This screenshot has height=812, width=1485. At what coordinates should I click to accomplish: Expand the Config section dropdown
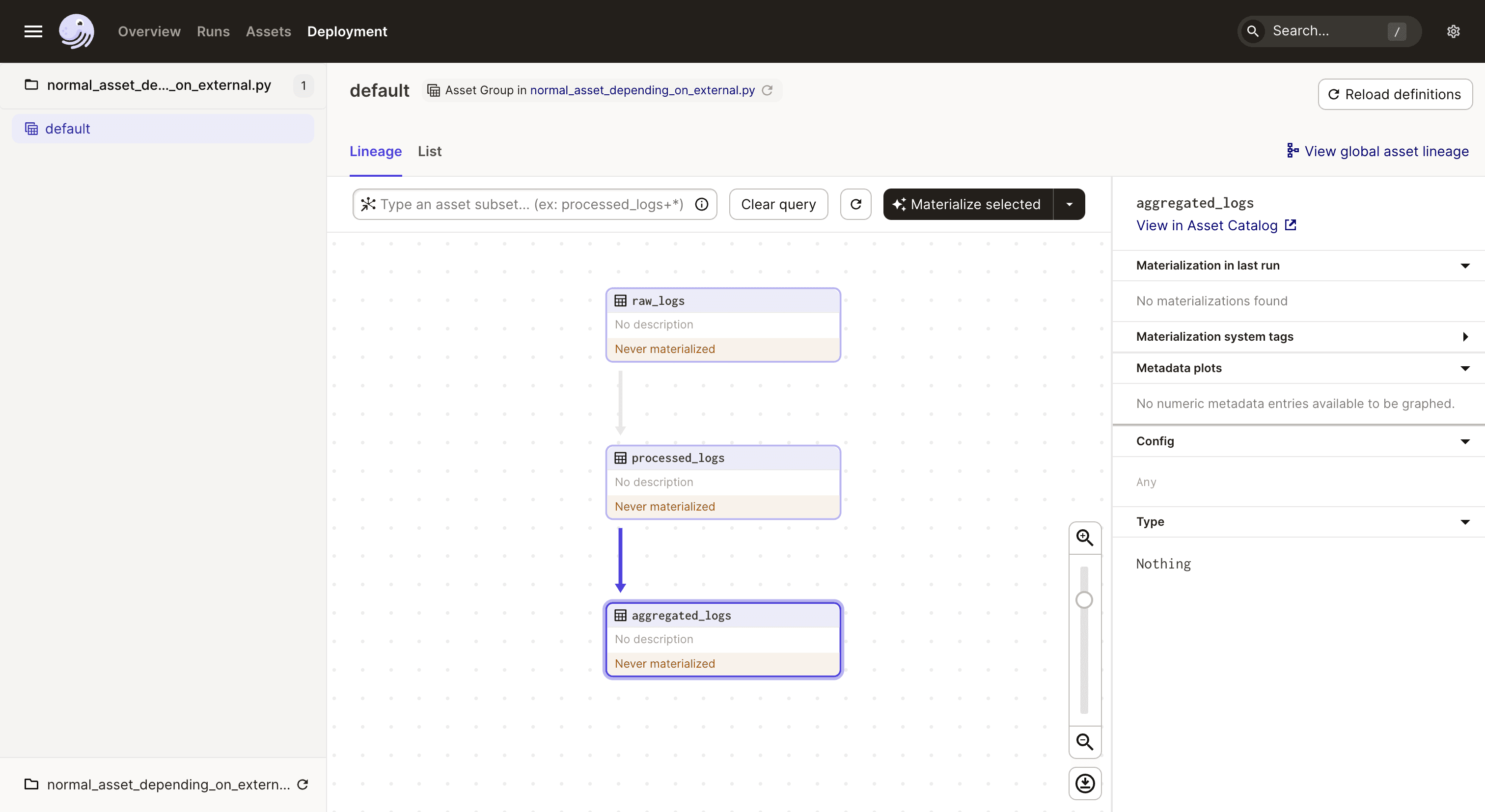1463,440
